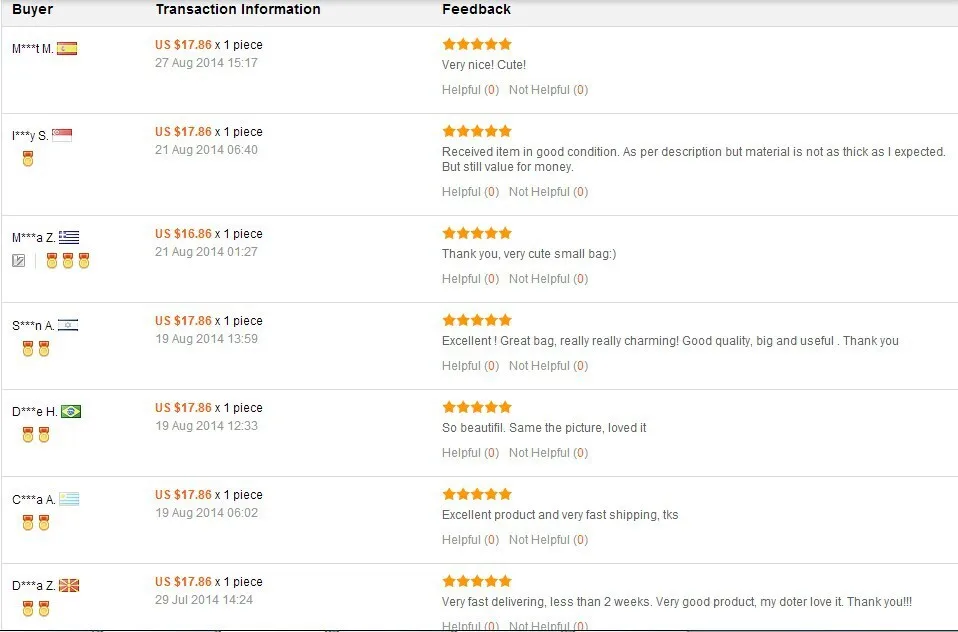
Task: Click the Spain flag next to M***t M.
Action: [67, 48]
